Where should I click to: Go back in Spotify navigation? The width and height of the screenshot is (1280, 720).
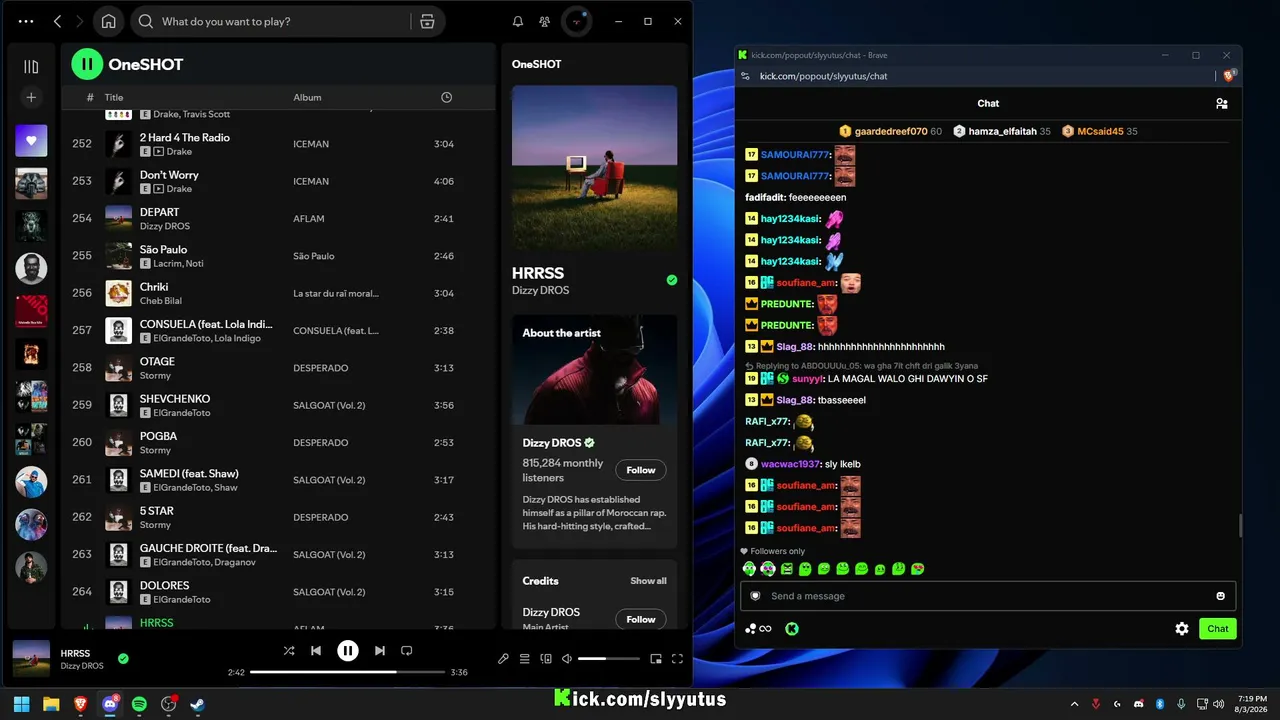(57, 21)
